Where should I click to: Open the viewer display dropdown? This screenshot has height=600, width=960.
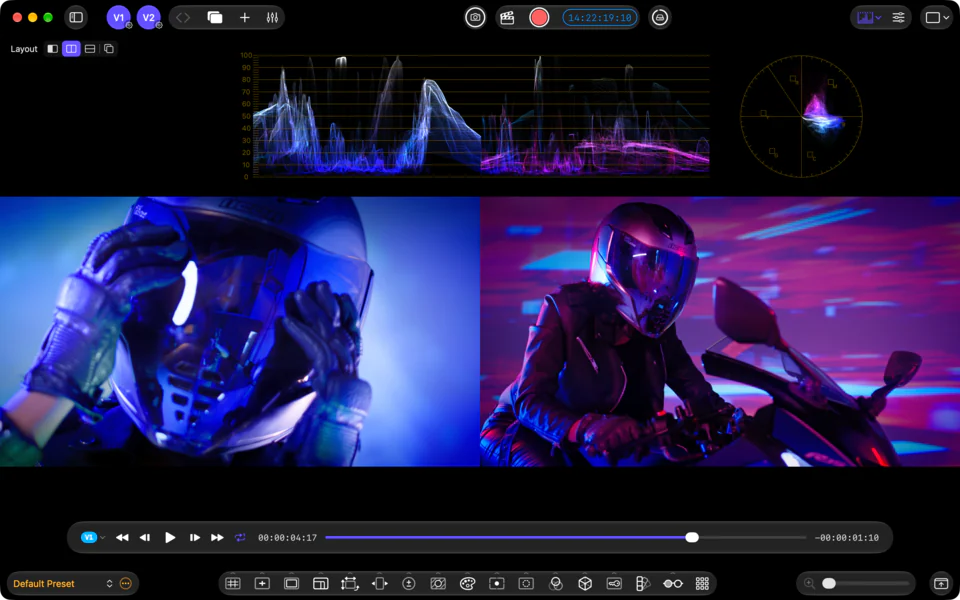[x=936, y=18]
